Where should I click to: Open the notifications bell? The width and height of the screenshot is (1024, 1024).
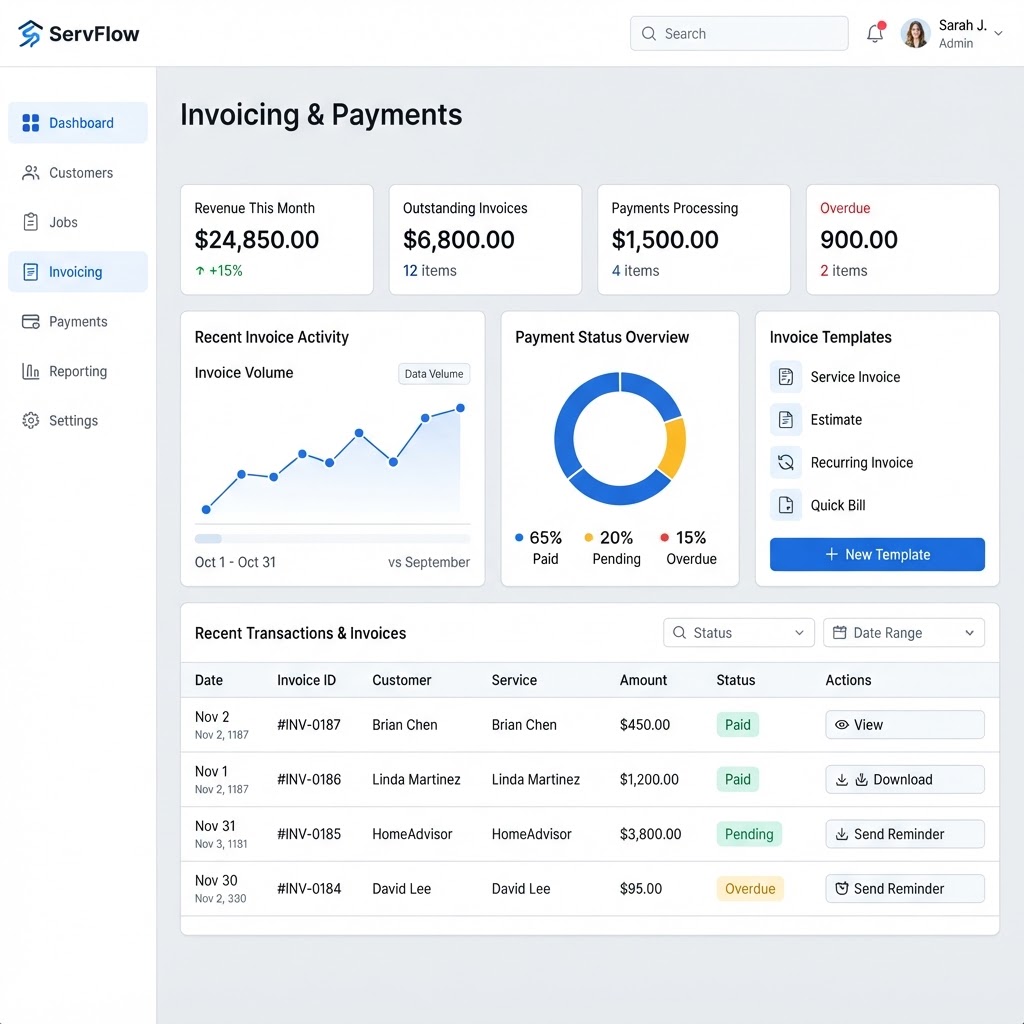tap(875, 33)
